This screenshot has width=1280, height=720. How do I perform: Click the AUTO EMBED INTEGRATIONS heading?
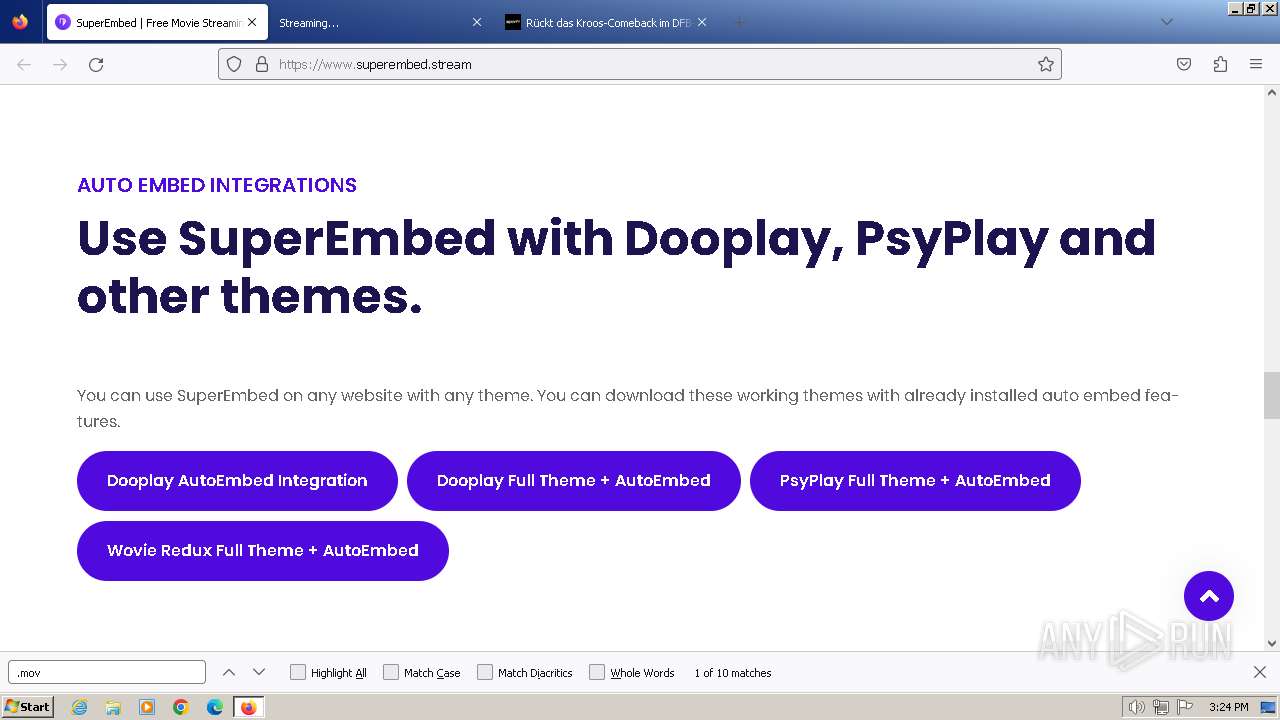click(217, 185)
